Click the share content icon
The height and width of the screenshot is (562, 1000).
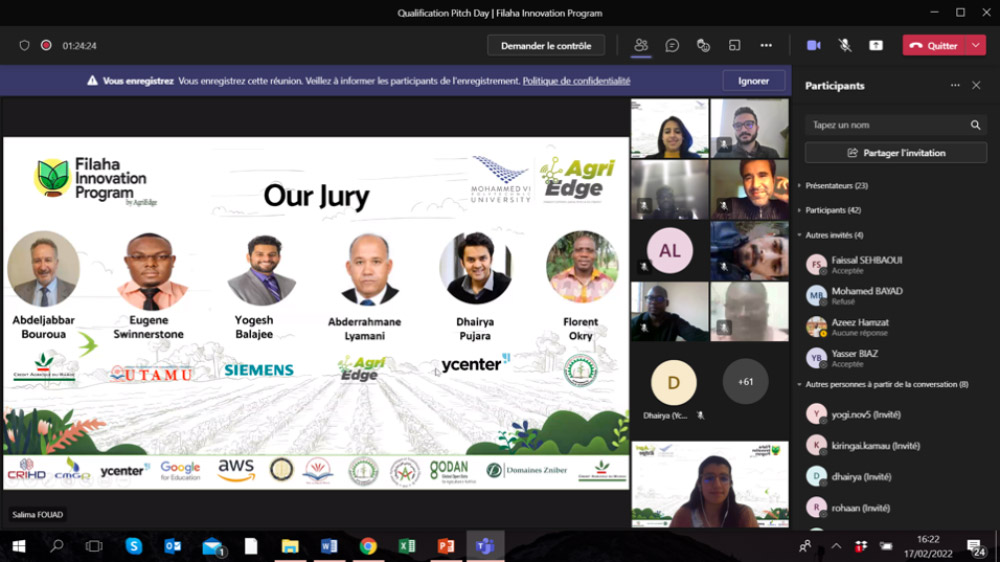tap(876, 45)
